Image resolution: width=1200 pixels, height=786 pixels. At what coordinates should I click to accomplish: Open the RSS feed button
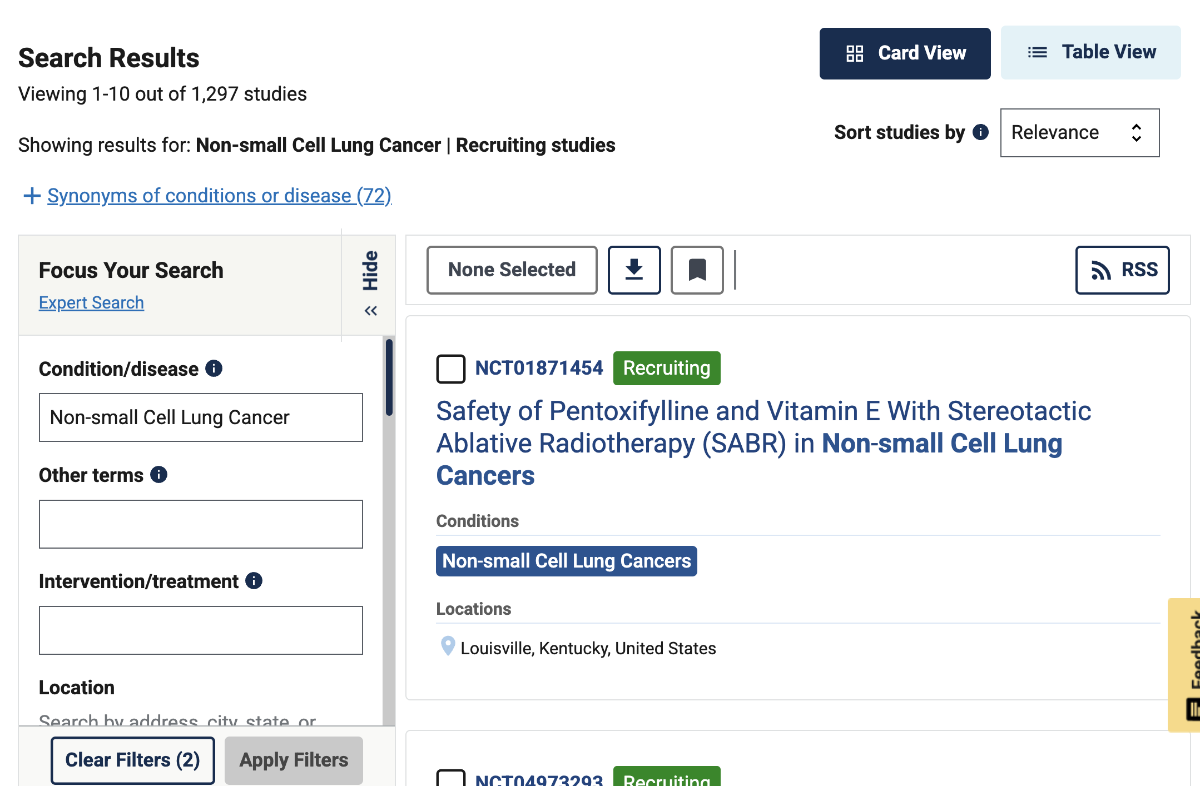[x=1122, y=270]
